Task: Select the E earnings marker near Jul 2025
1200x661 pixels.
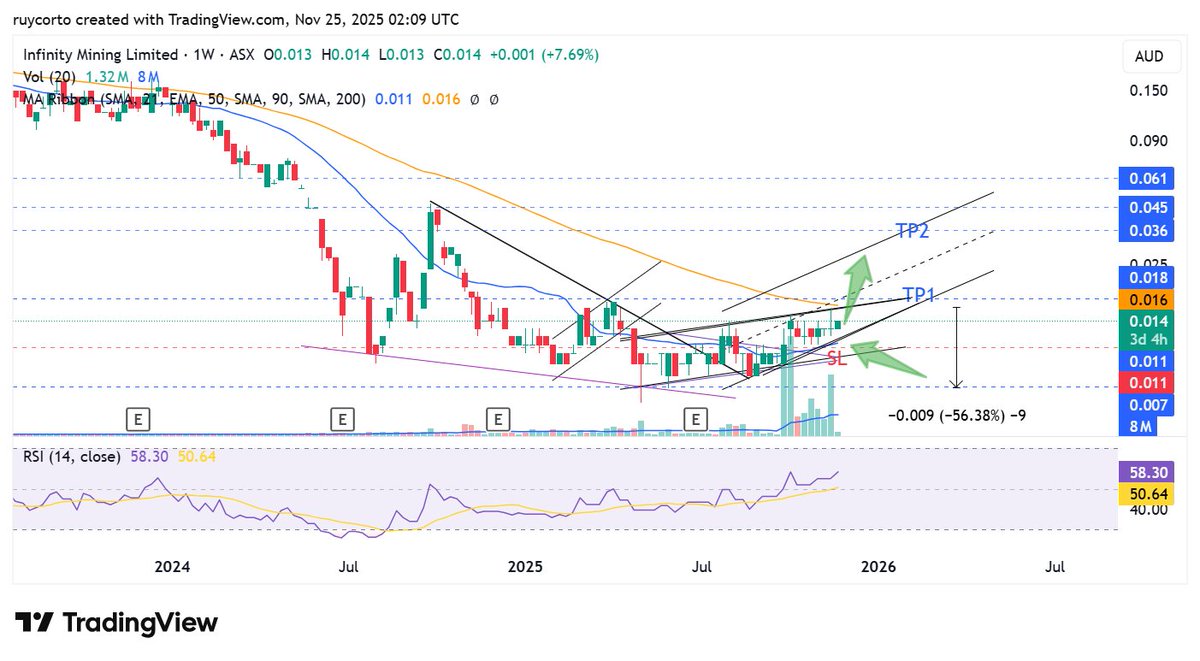Action: [694, 420]
